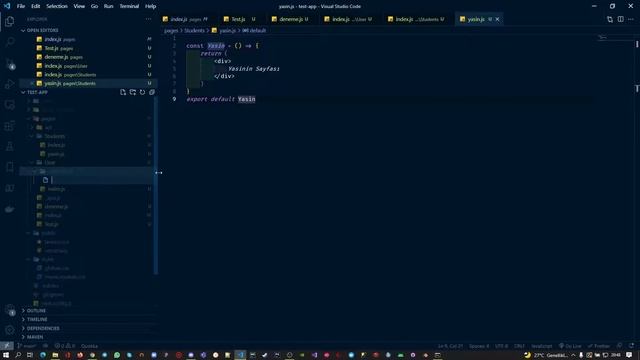This screenshot has height=360, width=640.
Task: Open the Go menu
Action: tap(94, 6)
